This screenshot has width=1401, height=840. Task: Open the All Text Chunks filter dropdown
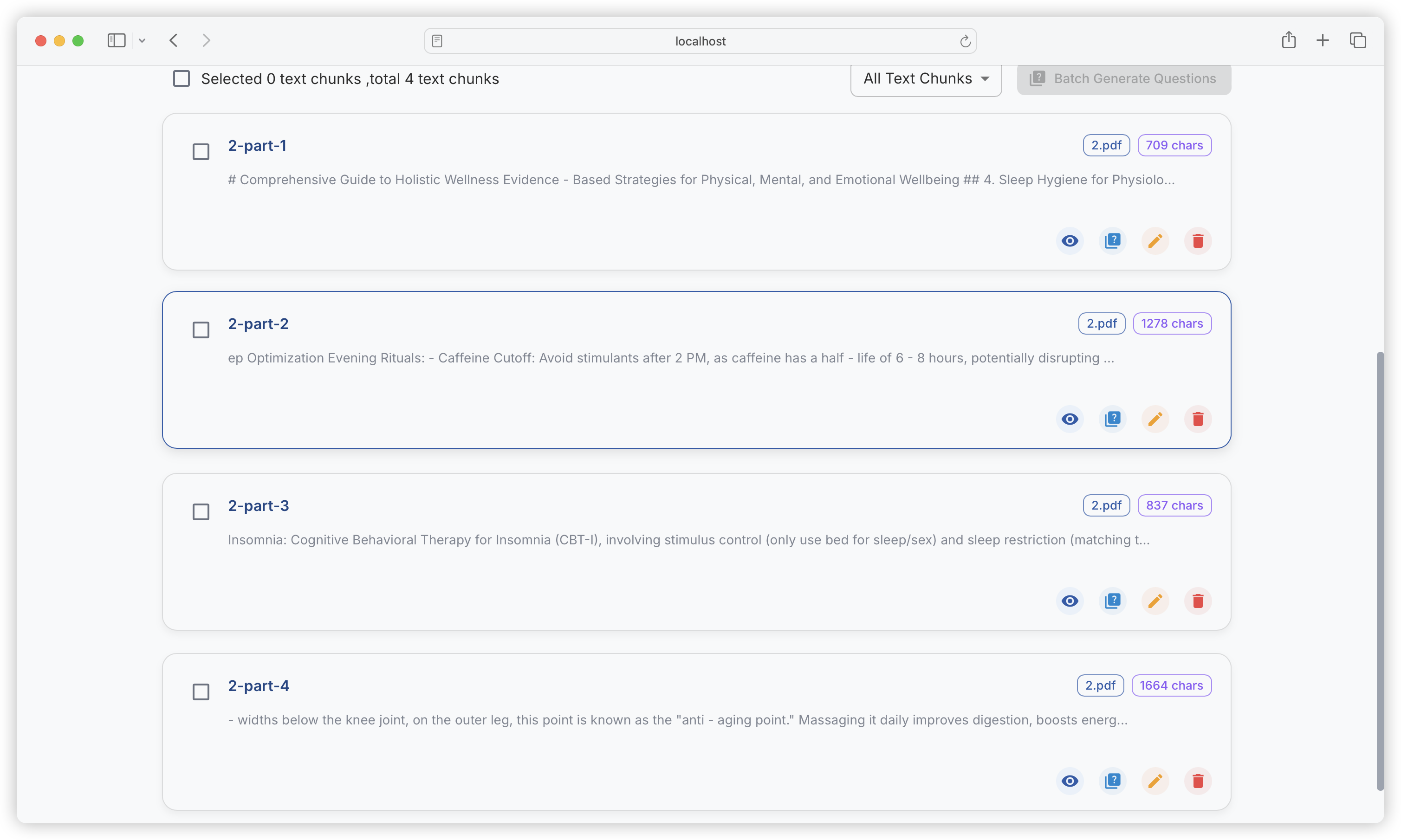coord(926,79)
